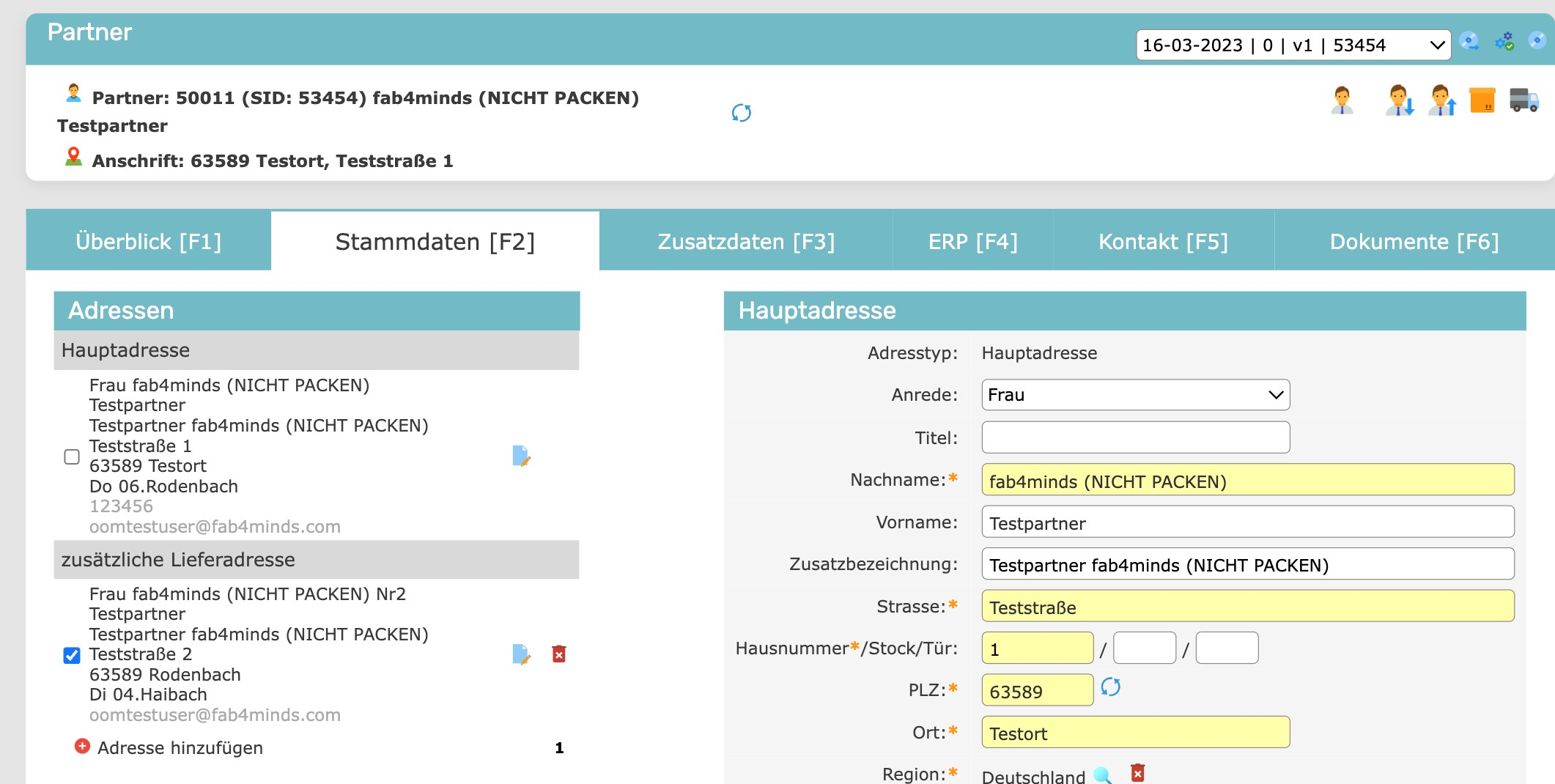This screenshot has height=784, width=1555.
Task: Click the person with down arrow icon
Action: pos(1399,100)
